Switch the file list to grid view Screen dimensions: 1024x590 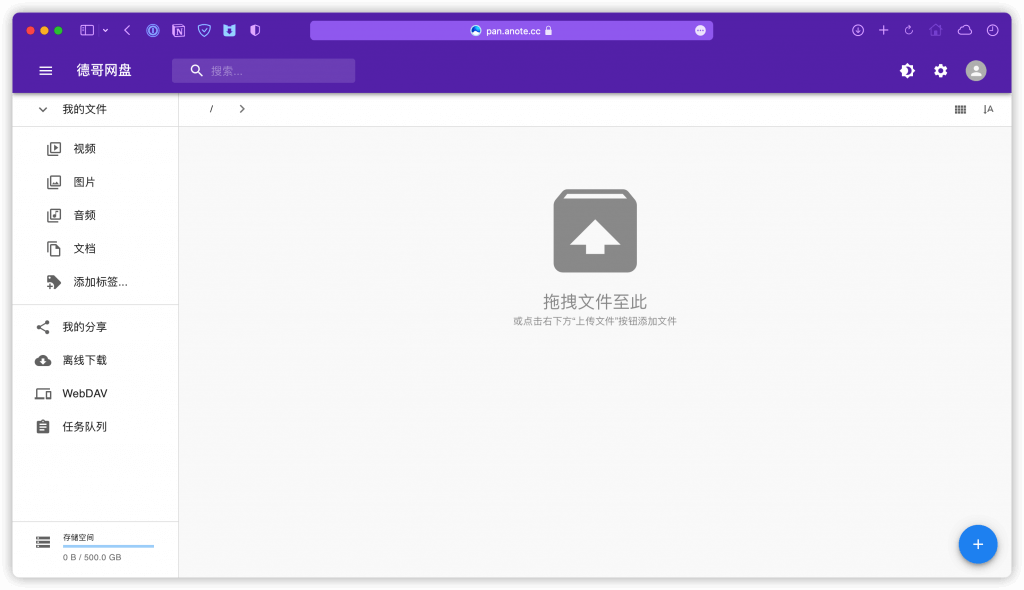click(x=960, y=109)
